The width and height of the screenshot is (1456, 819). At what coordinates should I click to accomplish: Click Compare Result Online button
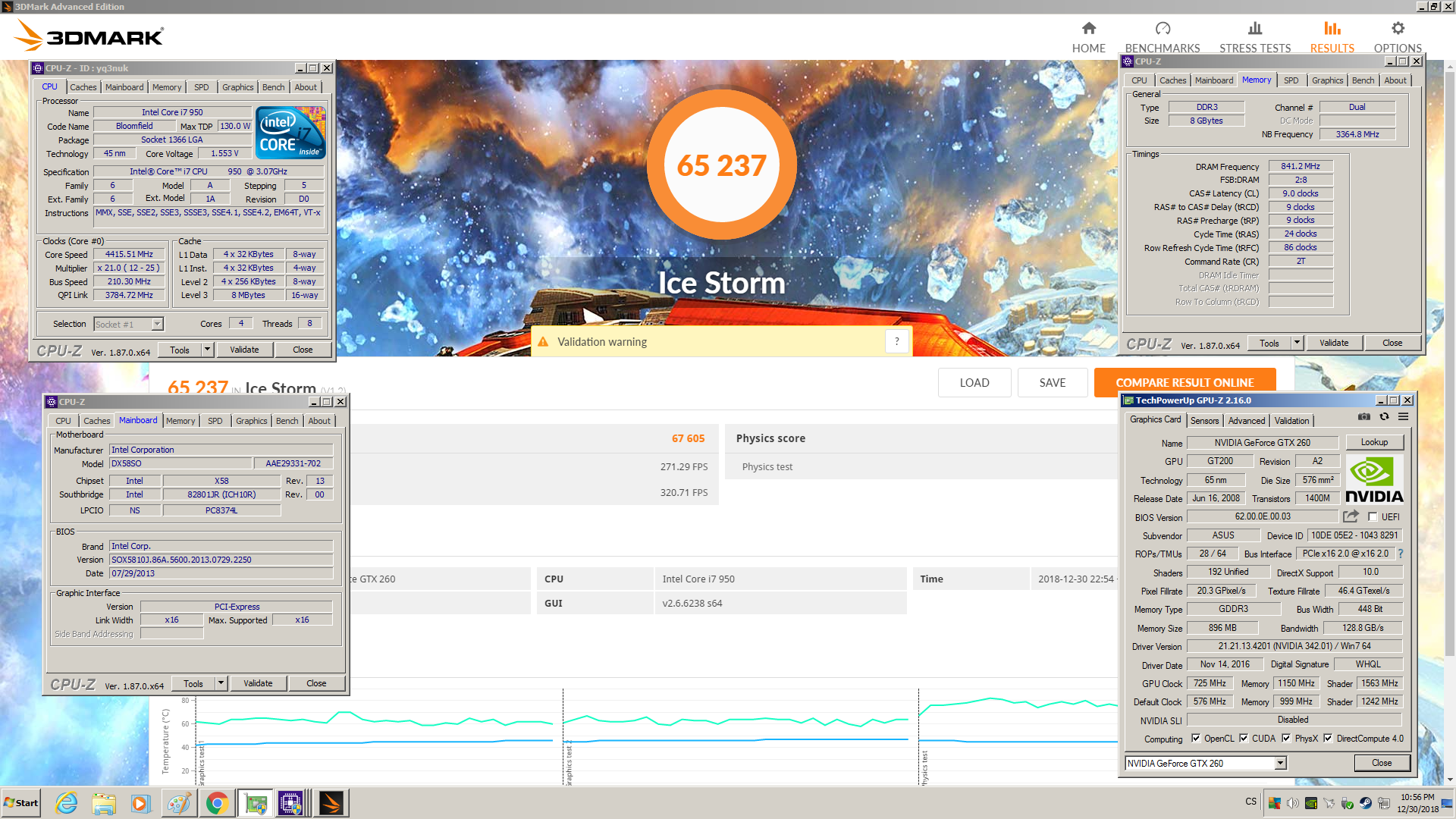point(1185,383)
